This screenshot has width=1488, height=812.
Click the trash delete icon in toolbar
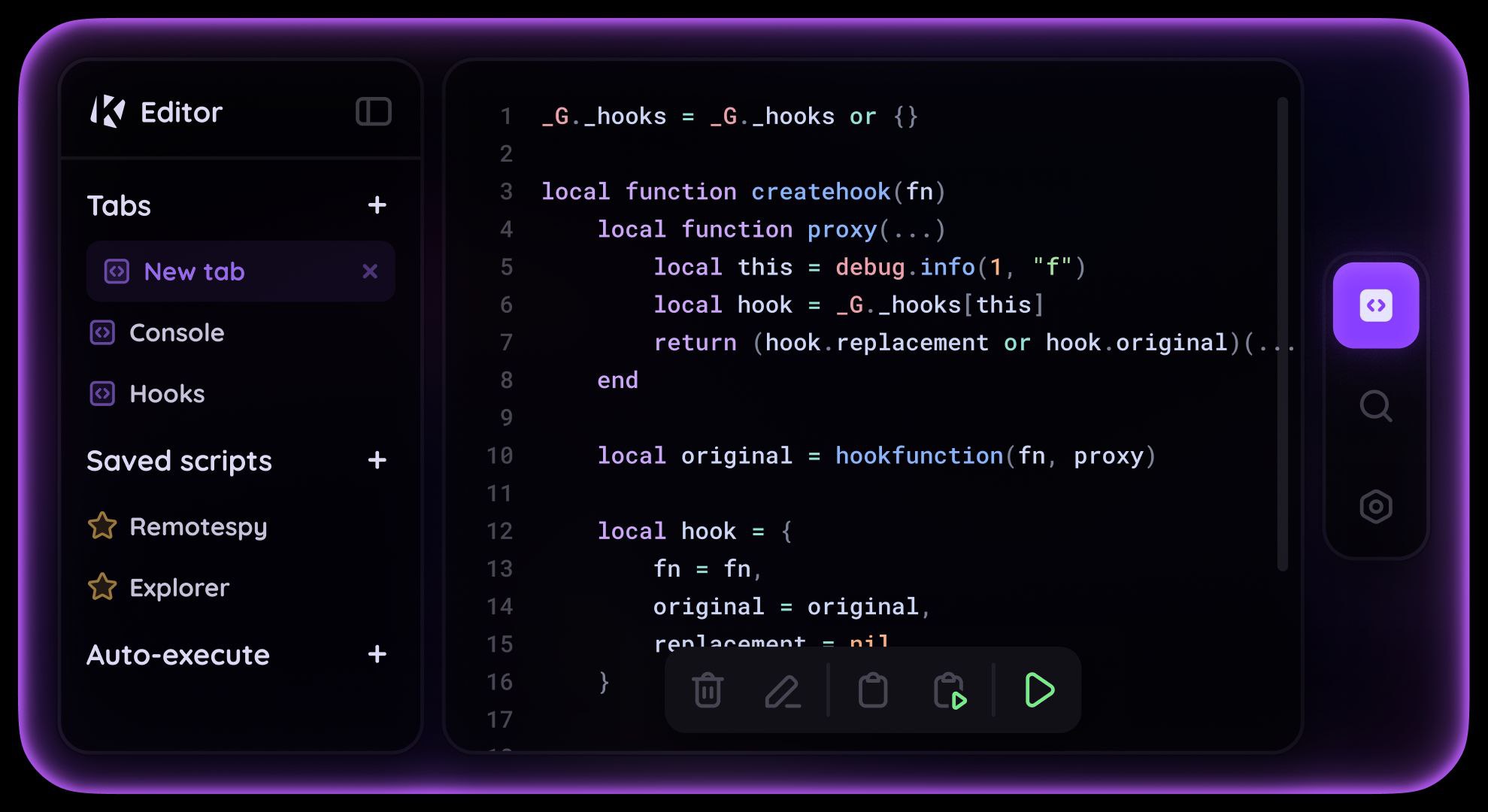[707, 691]
